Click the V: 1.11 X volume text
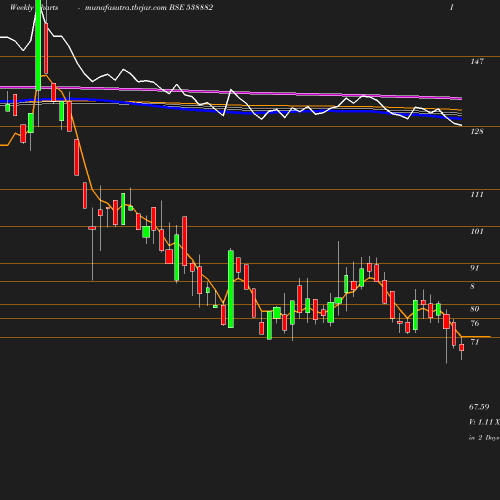 484,422
